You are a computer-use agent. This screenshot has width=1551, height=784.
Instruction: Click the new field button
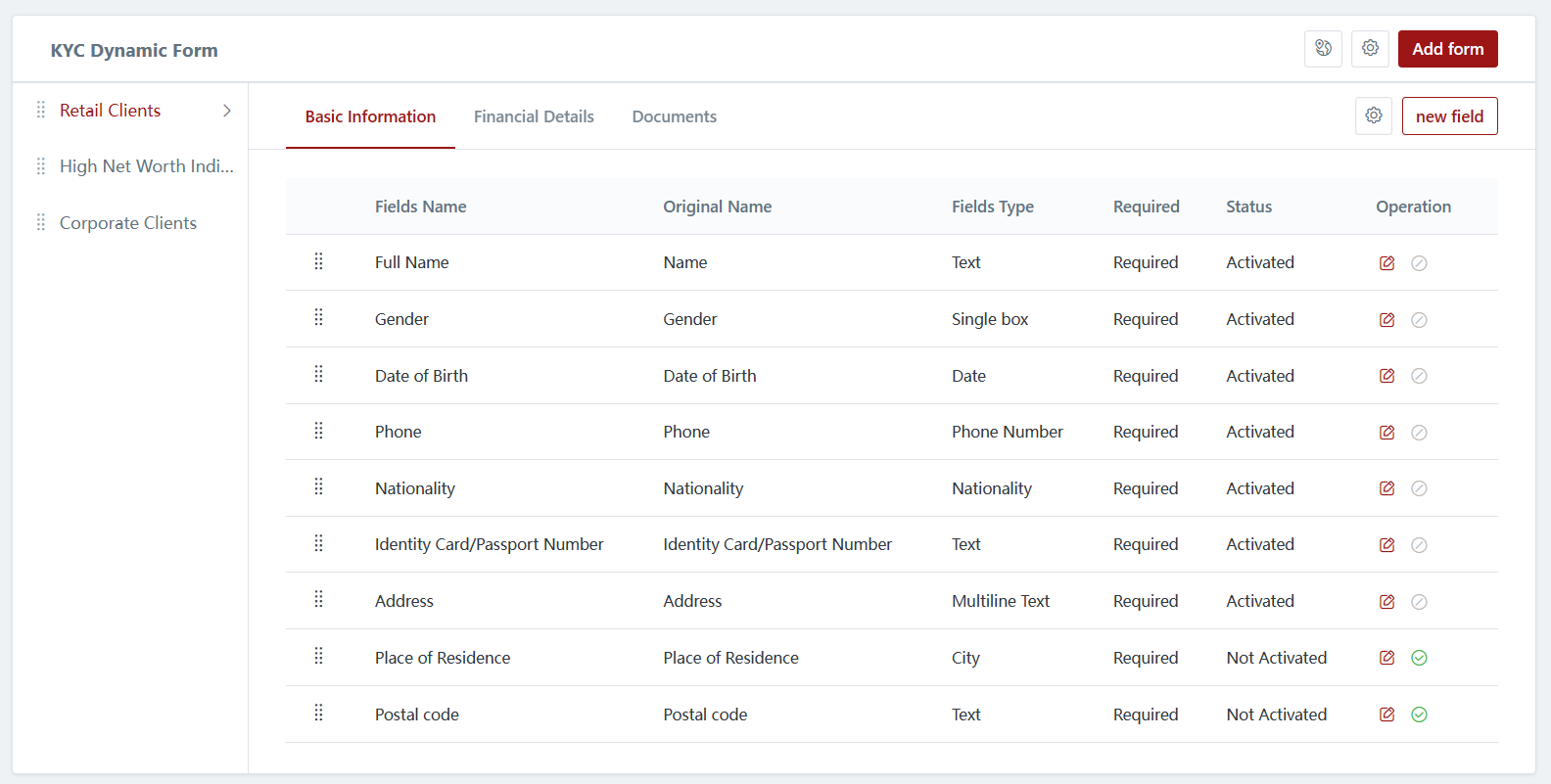point(1449,116)
